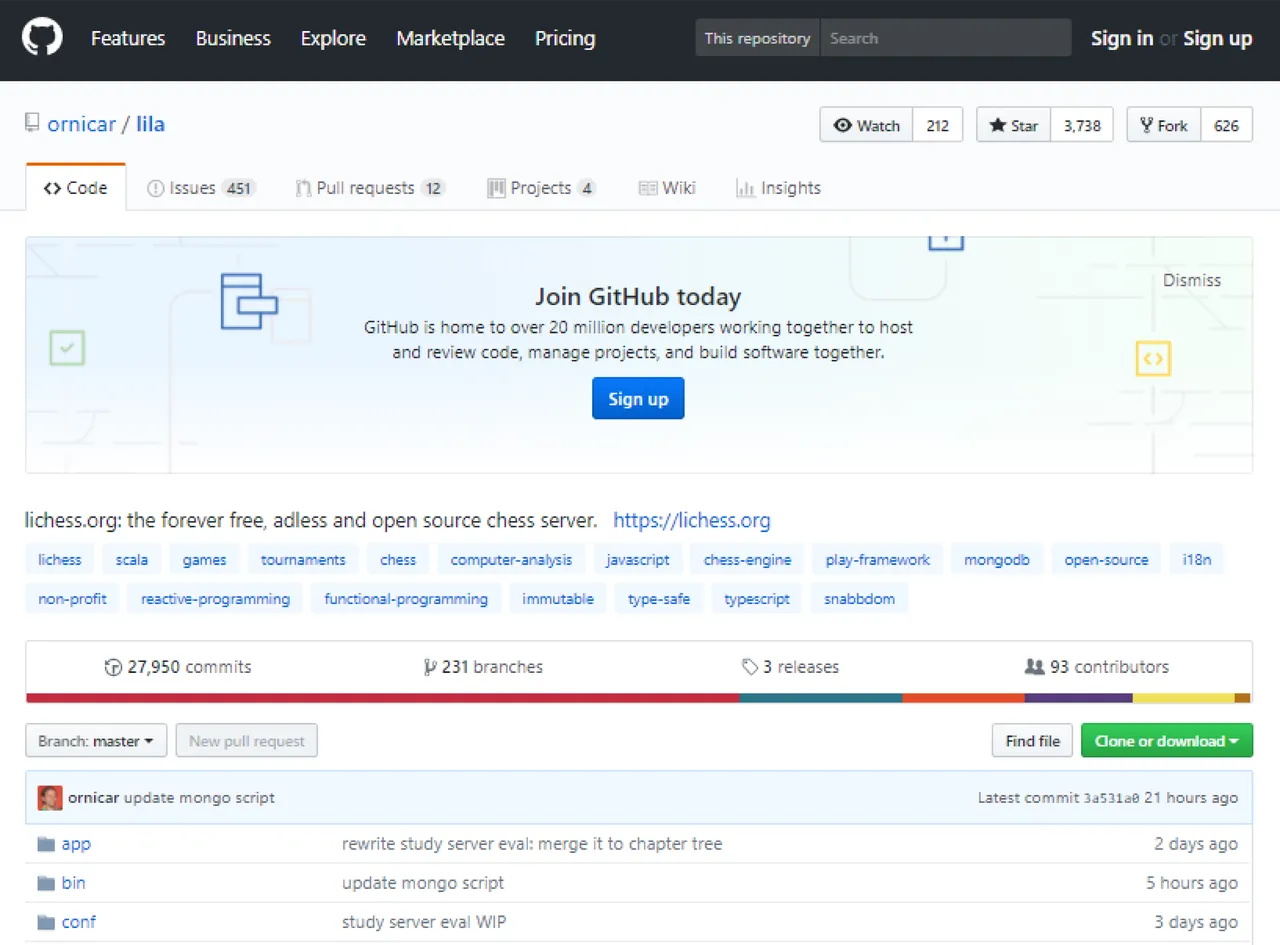This screenshot has height=945, width=1280.
Task: Dismiss the Join GitHub banner
Action: pos(1192,280)
